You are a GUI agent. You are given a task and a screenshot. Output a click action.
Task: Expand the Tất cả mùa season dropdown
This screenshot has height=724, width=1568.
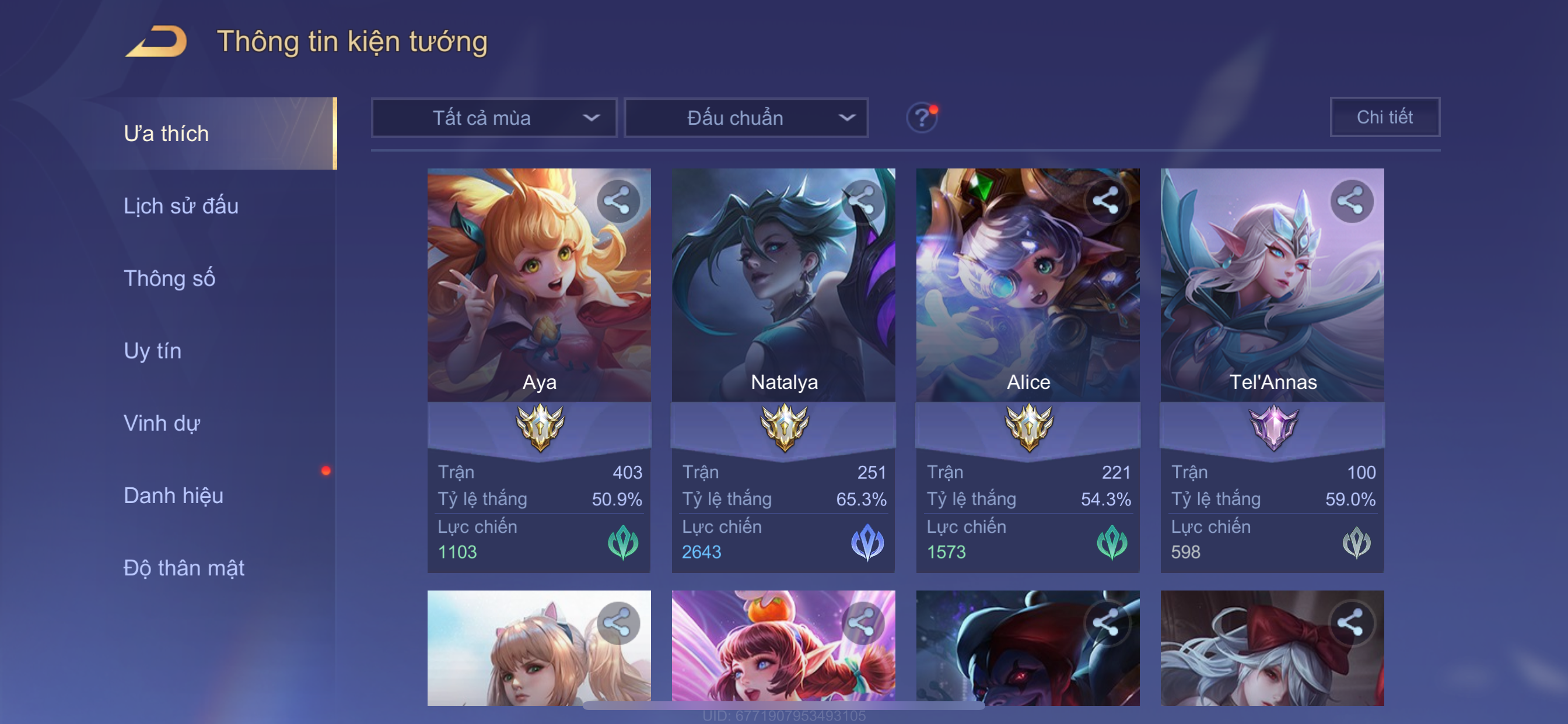[x=494, y=118]
